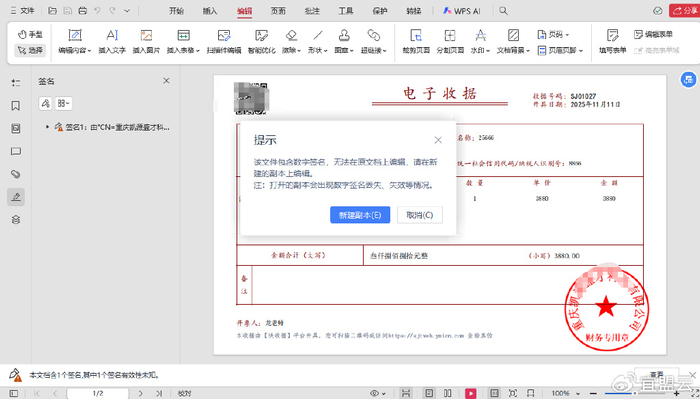The image size is (700, 399).
Task: Click the Open File folder icon
Action: 53,11
